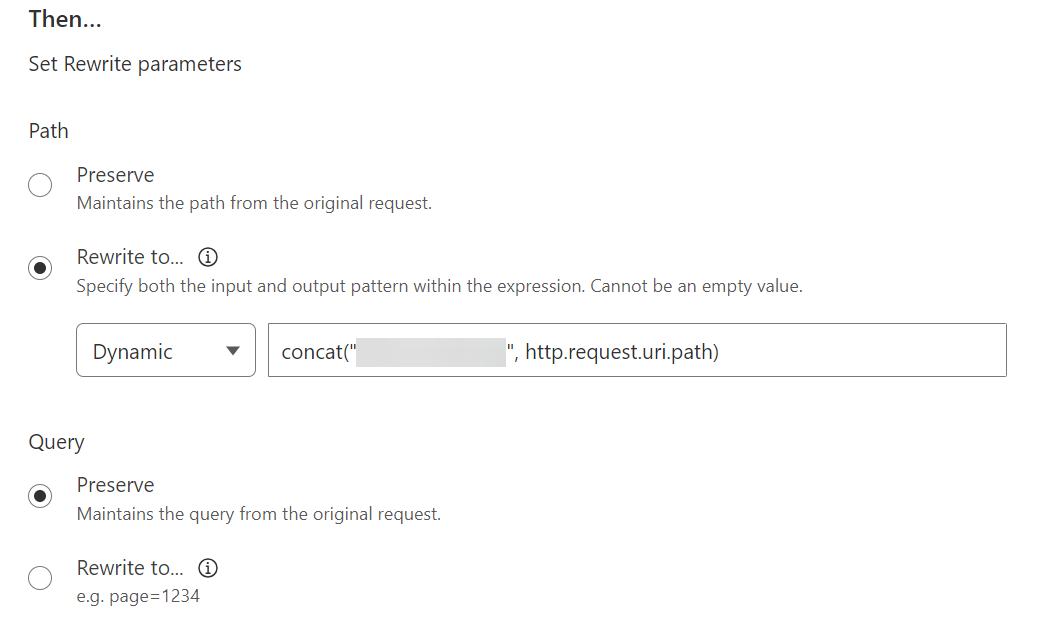Click the "Maintains the path from the original request" description
1054x630 pixels.
point(254,203)
